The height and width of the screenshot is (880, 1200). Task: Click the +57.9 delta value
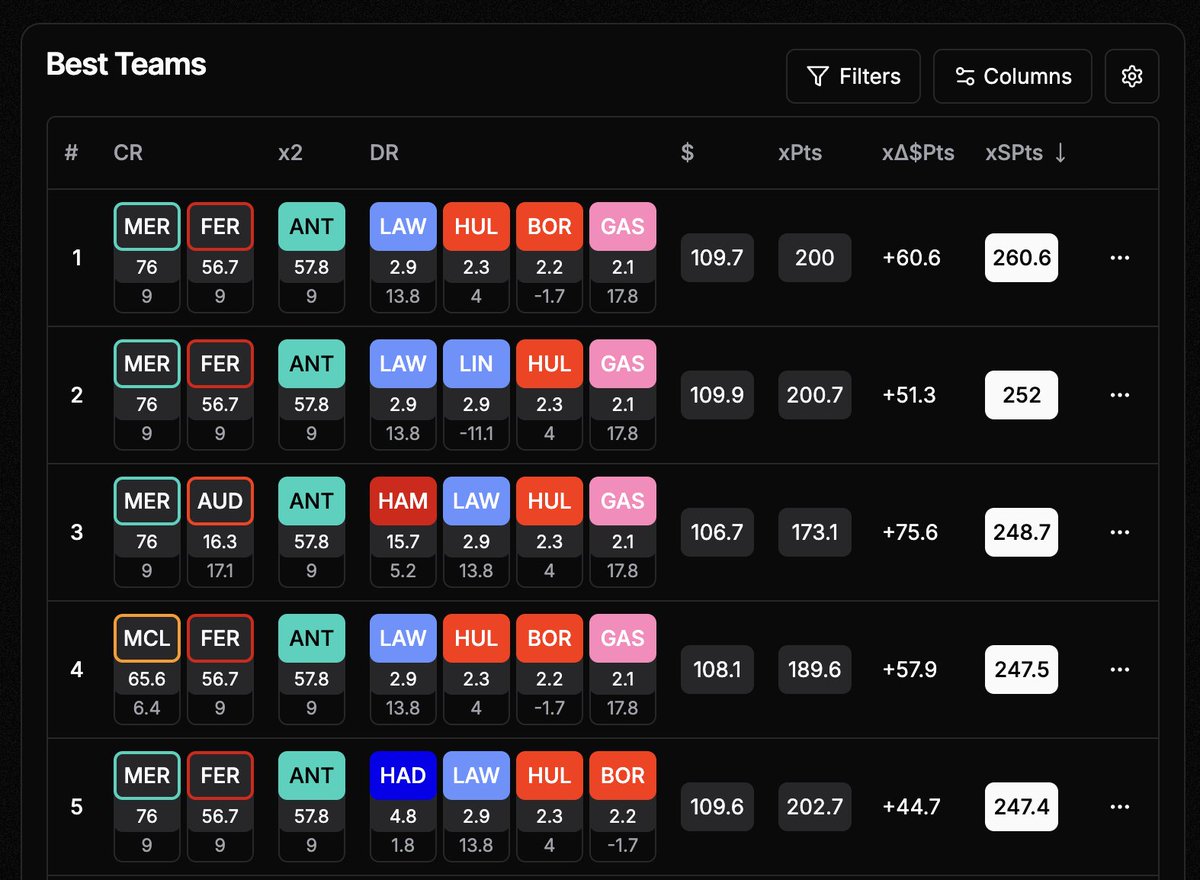click(909, 669)
